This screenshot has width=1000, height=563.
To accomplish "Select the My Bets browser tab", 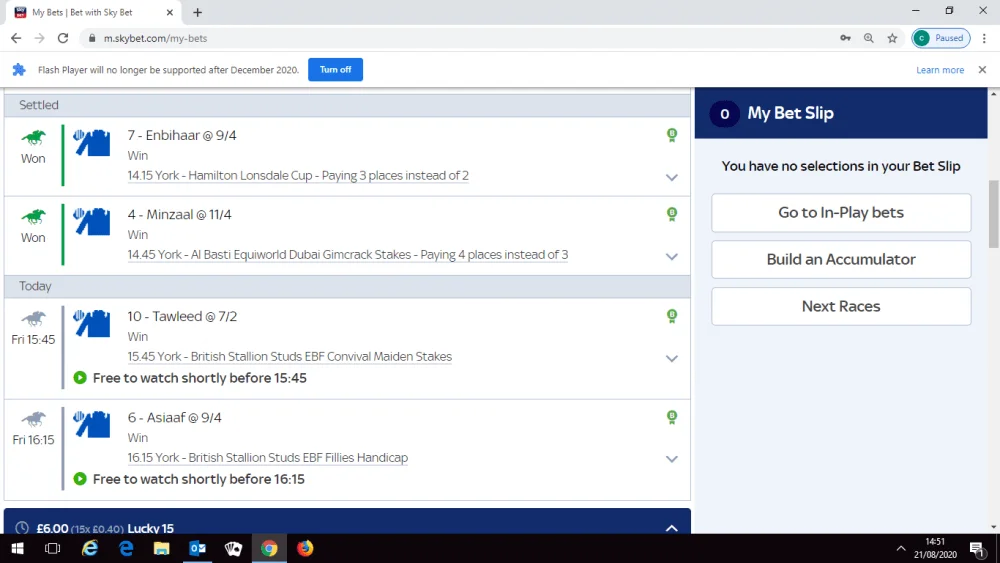I will coord(94,12).
